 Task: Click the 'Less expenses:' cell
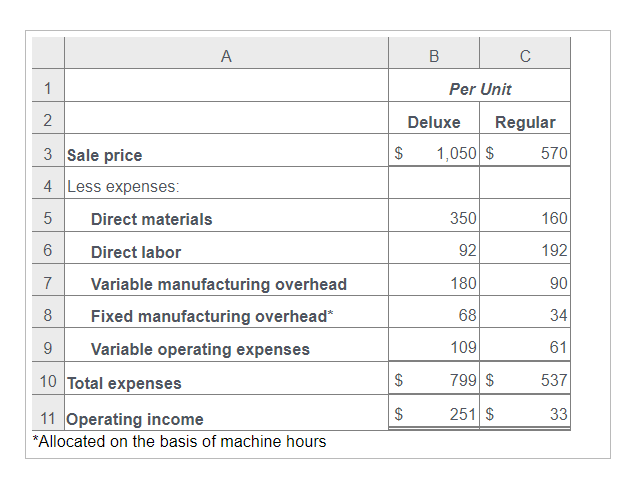tap(226, 183)
